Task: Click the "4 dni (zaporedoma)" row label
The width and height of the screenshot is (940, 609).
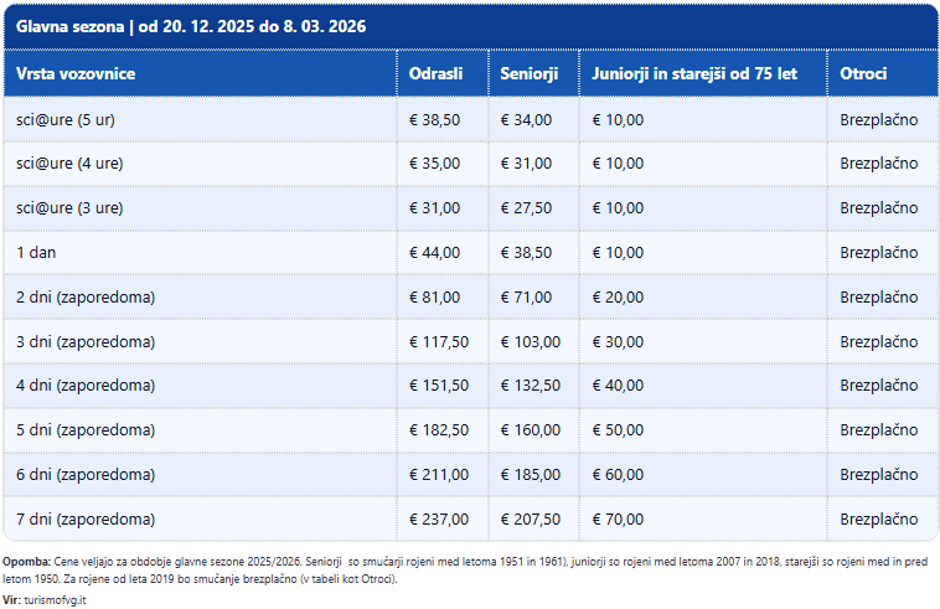Action: [x=86, y=386]
